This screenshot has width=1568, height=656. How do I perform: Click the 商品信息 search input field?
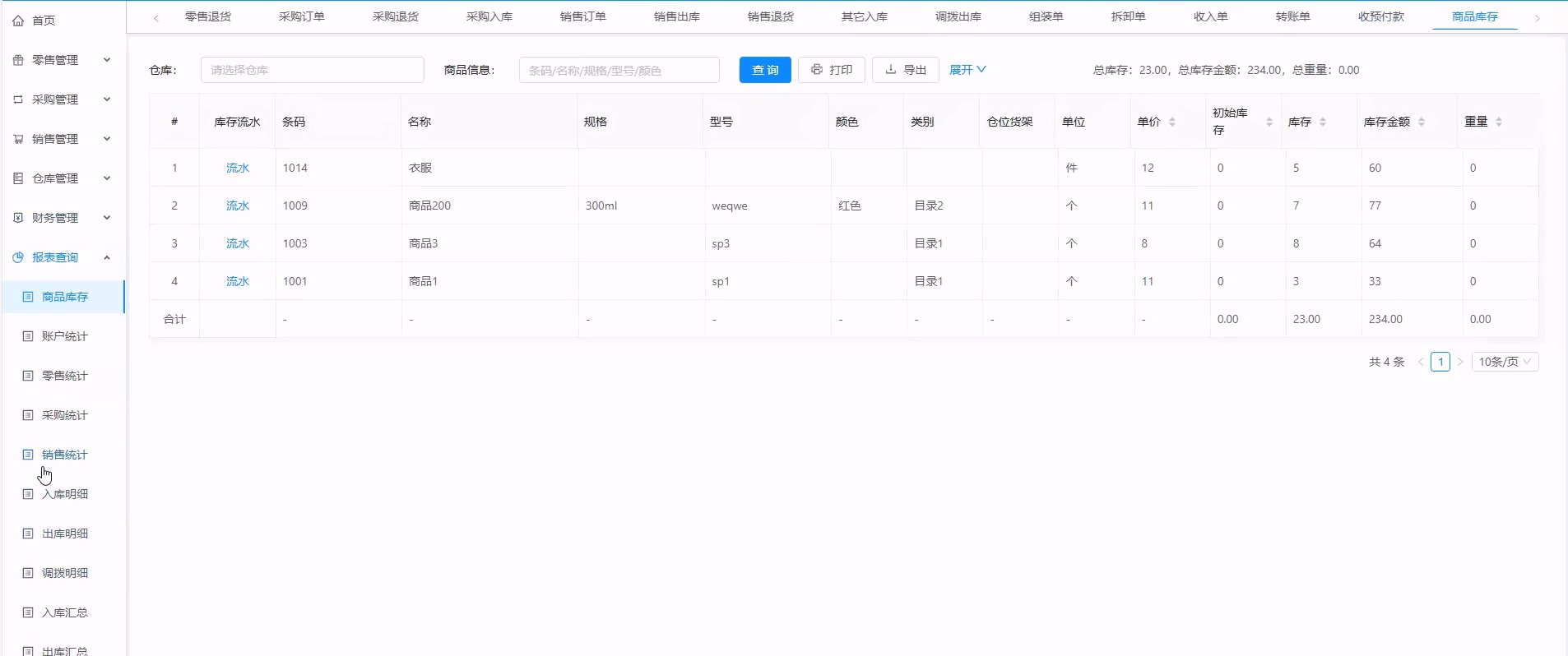click(x=619, y=70)
